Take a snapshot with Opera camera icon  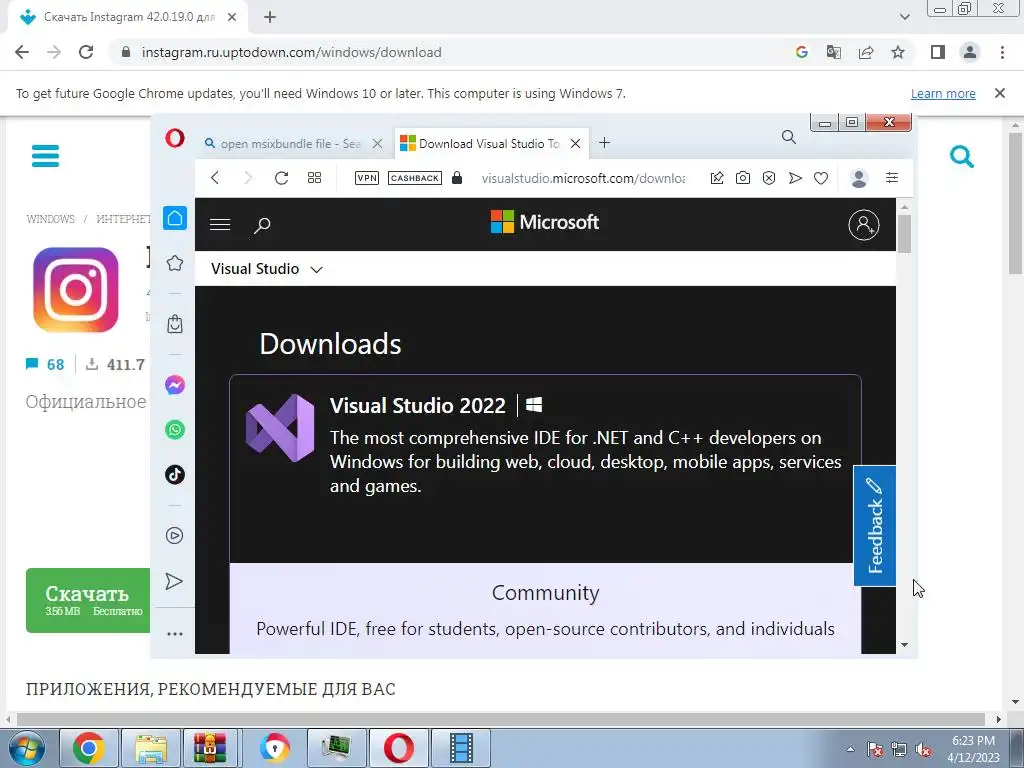tap(743, 178)
